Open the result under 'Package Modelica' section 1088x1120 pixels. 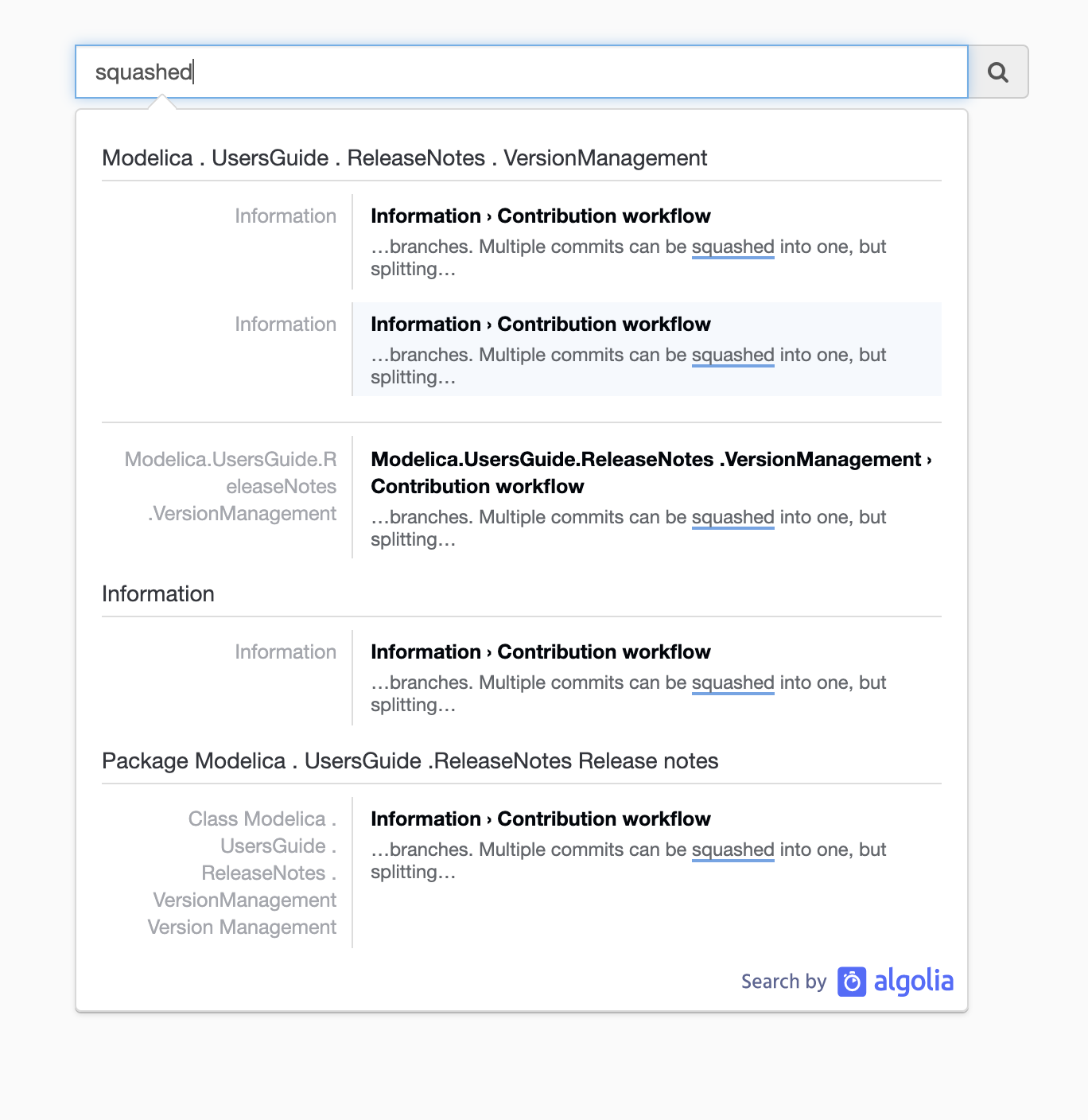(541, 819)
